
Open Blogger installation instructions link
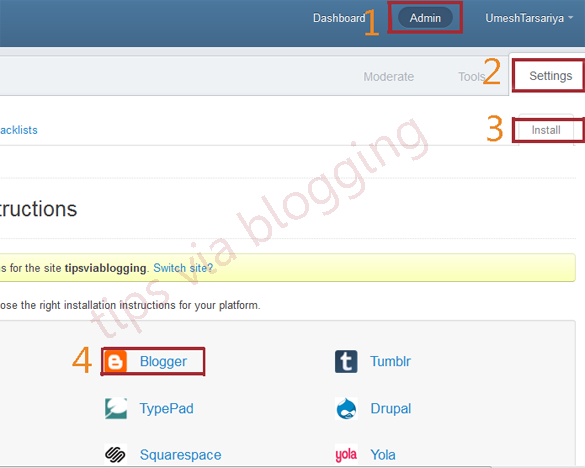pos(163,361)
